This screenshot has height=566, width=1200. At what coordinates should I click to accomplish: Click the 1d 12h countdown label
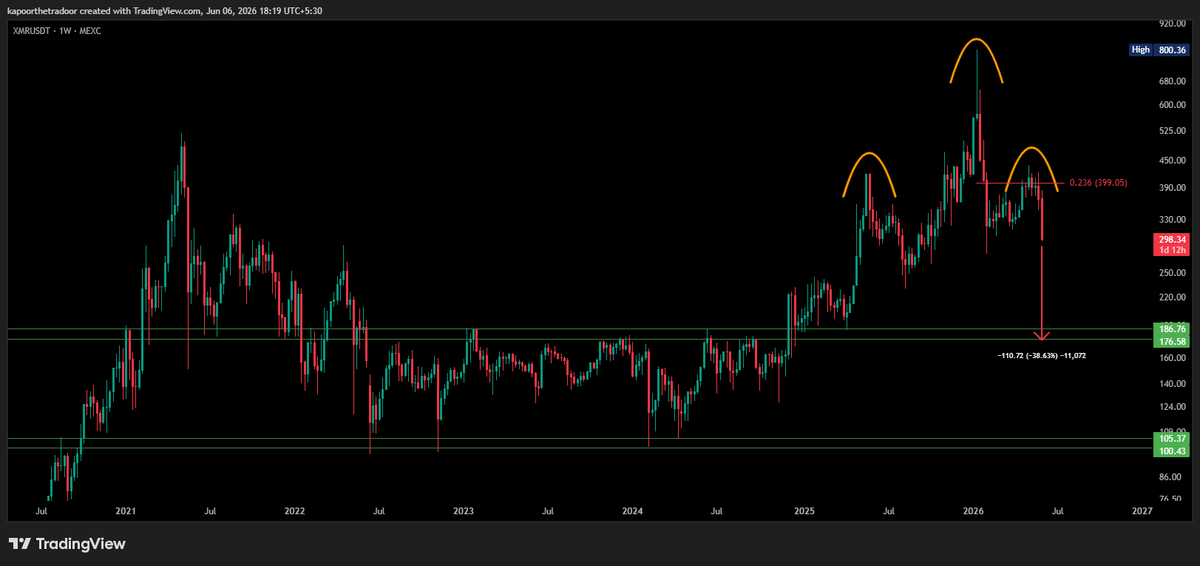coord(1171,250)
